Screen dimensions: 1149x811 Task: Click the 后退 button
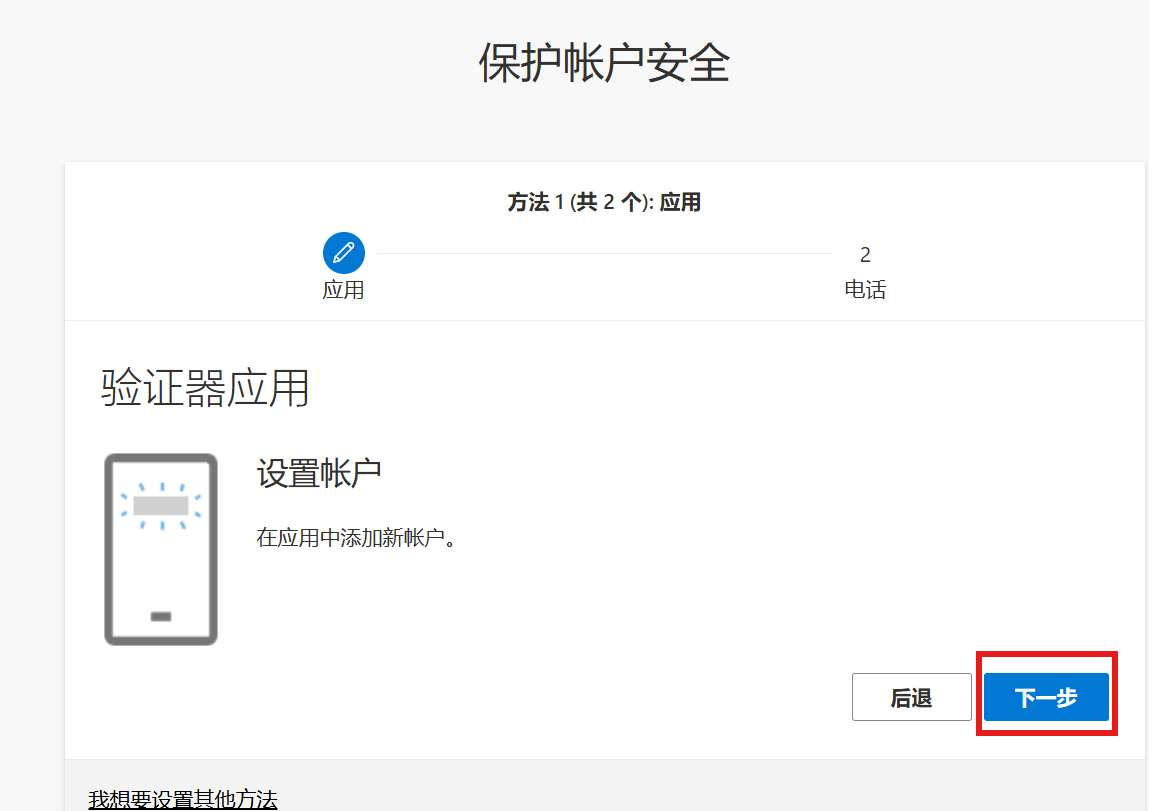pyautogui.click(x=912, y=697)
